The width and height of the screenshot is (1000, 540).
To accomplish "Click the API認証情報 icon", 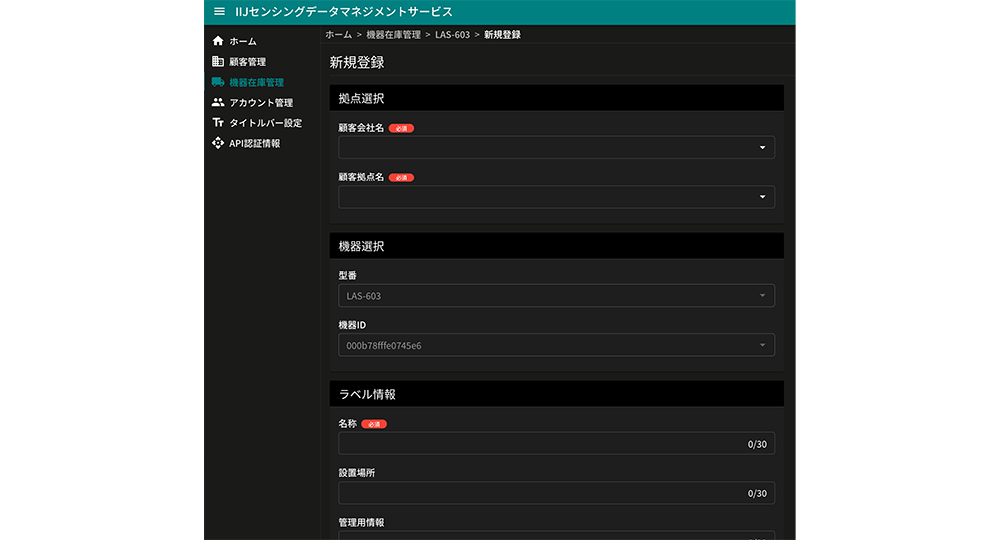I will [x=218, y=143].
